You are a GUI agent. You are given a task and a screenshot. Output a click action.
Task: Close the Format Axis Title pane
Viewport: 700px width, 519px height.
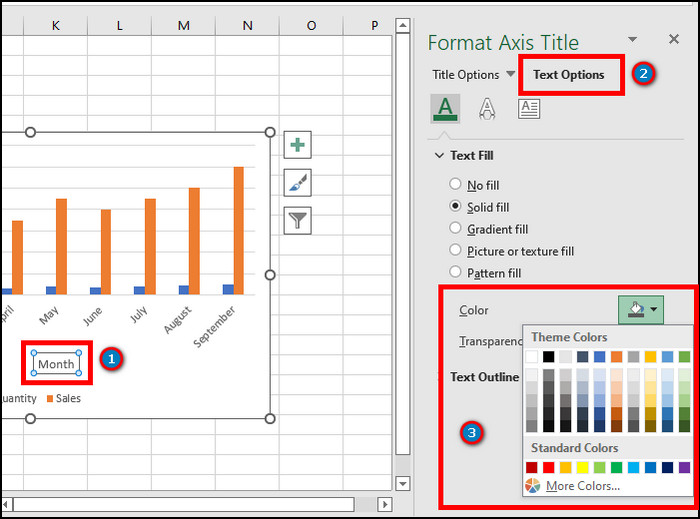[674, 39]
